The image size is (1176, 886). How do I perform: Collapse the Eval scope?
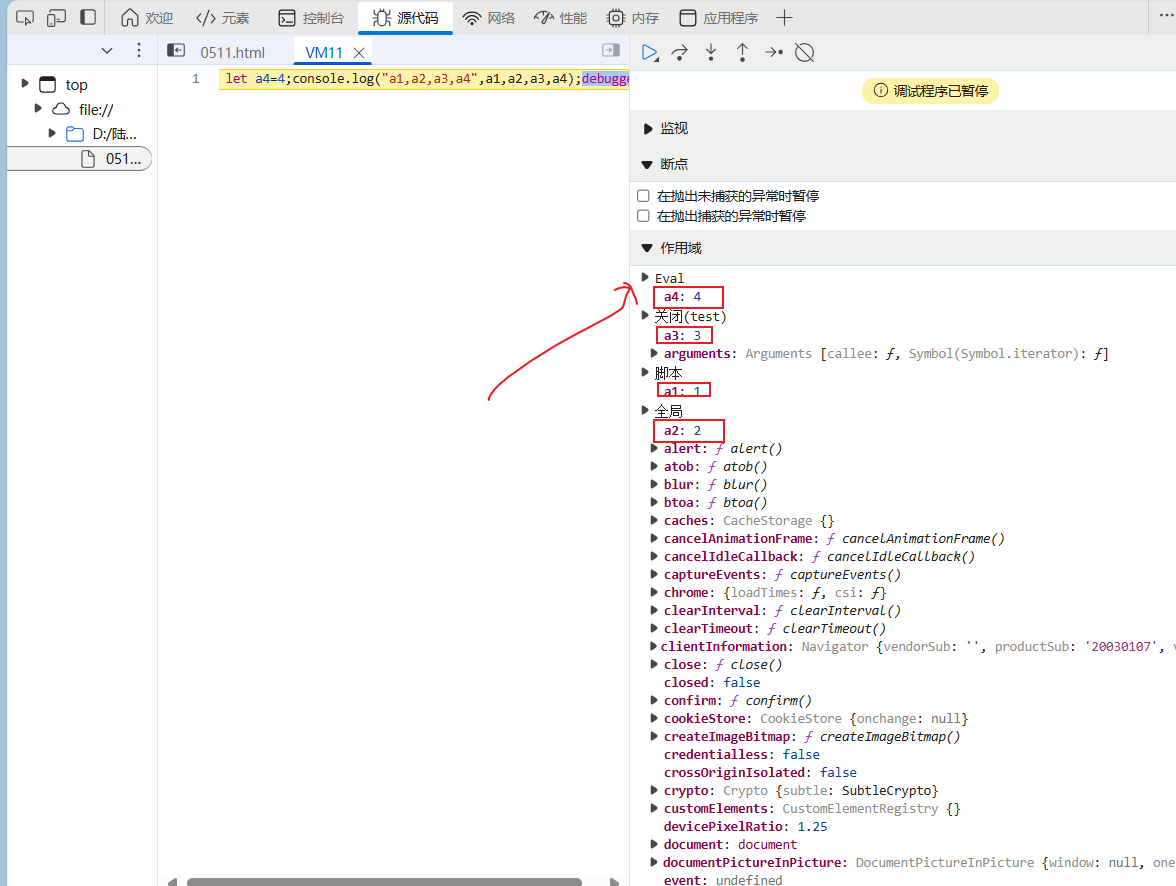pos(645,278)
